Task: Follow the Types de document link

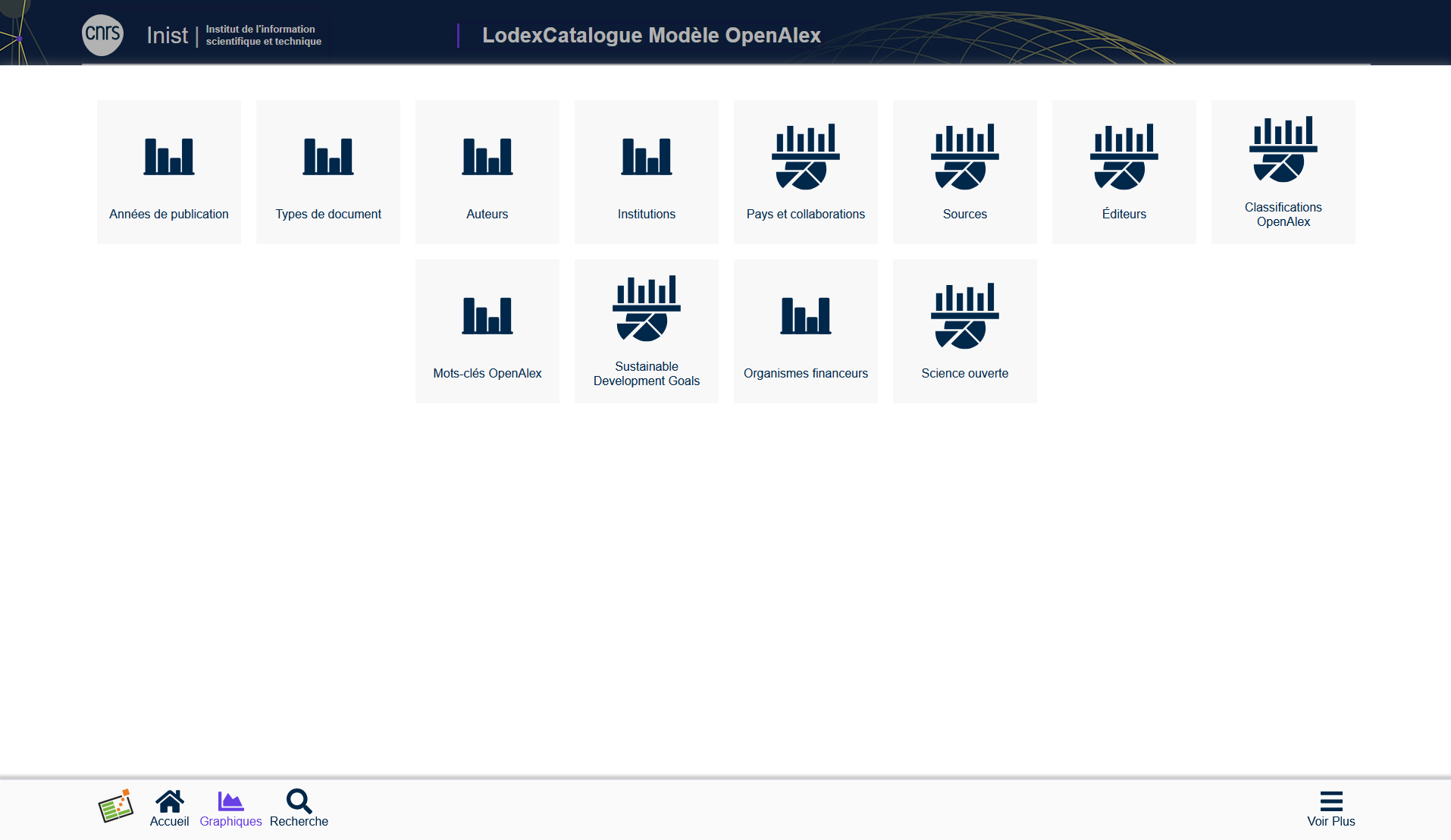Action: click(x=328, y=215)
